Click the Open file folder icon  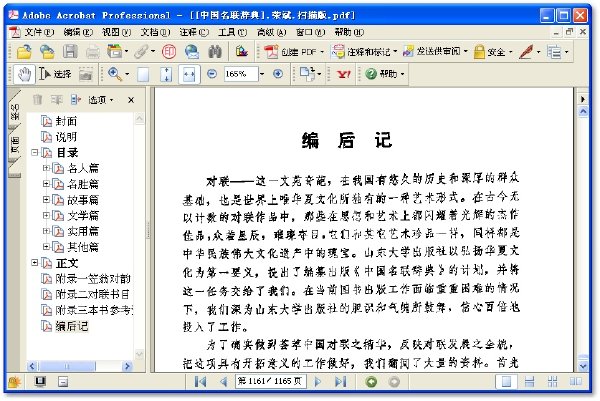click(24, 51)
